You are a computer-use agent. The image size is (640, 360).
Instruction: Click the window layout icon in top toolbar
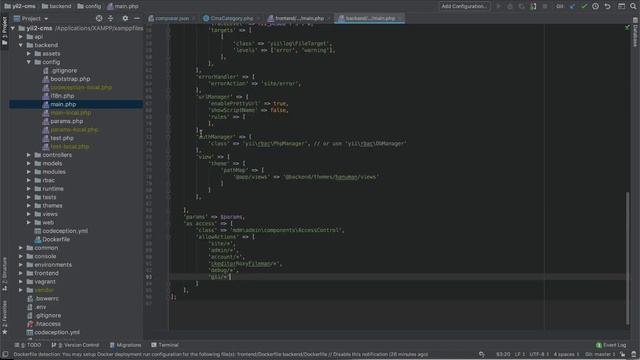pyautogui.click(x=621, y=6)
